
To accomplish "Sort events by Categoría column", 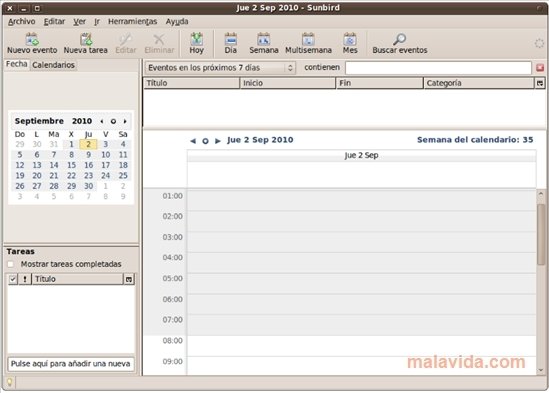I will 479,83.
